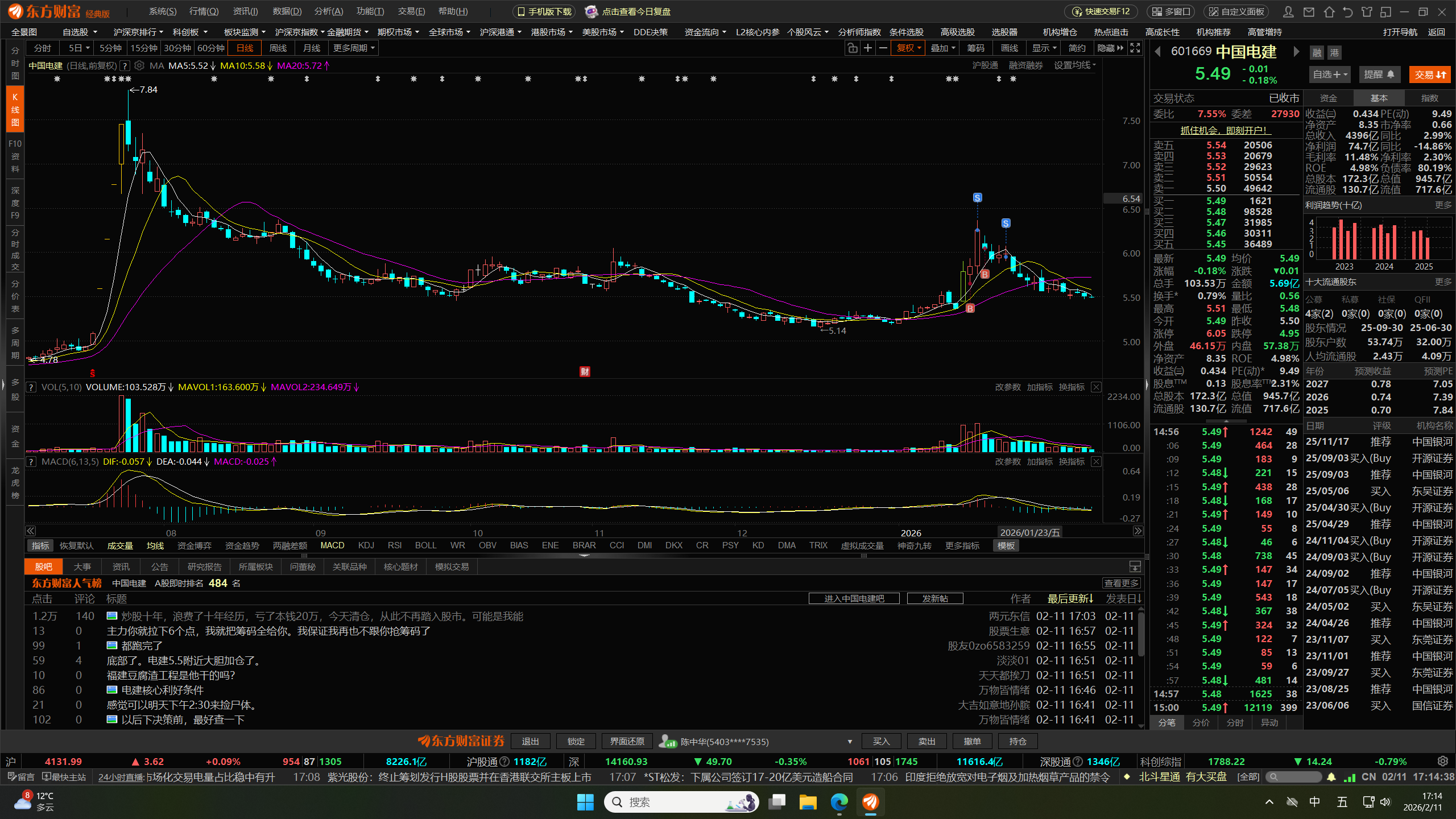Click the chart lock icon

point(852,48)
